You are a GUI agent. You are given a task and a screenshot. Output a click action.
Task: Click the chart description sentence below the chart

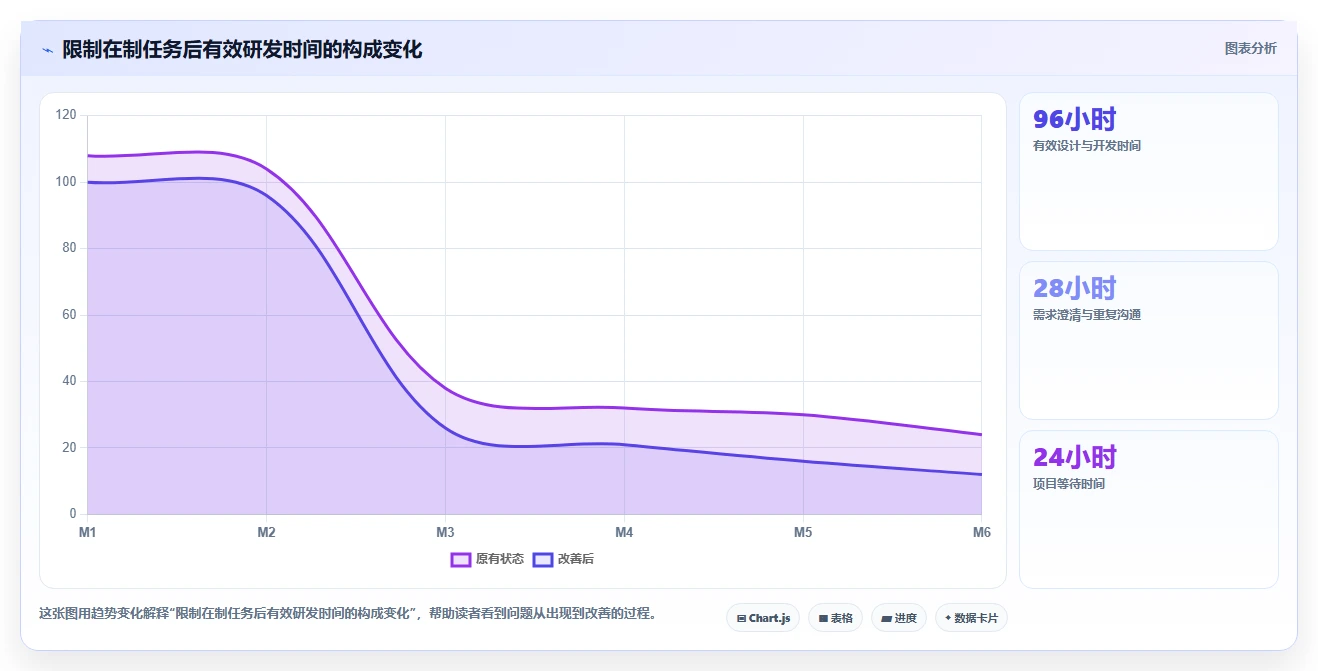(350, 614)
